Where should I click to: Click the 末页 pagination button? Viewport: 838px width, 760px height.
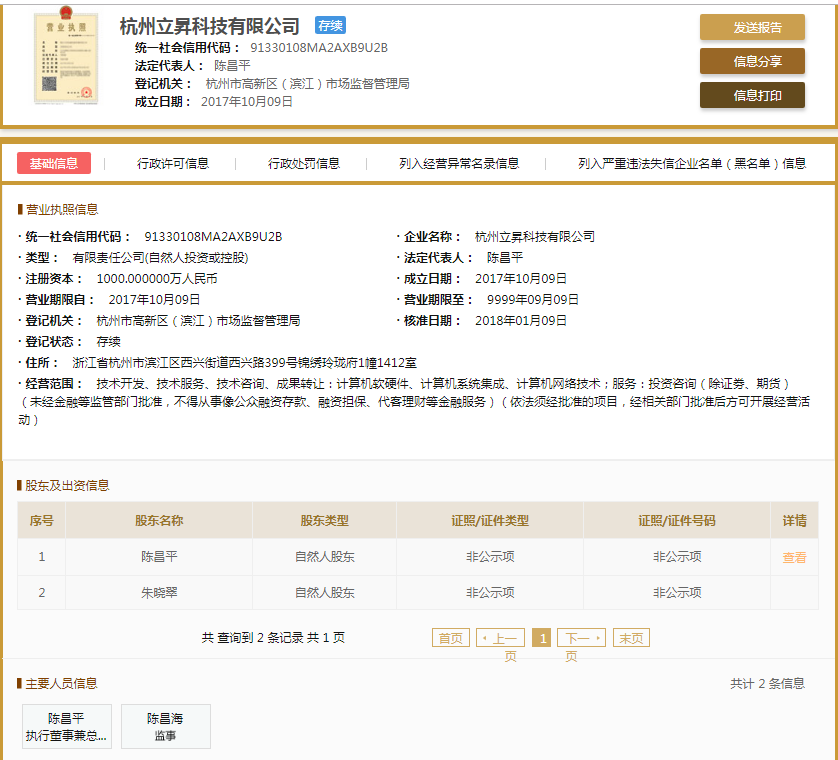631,636
